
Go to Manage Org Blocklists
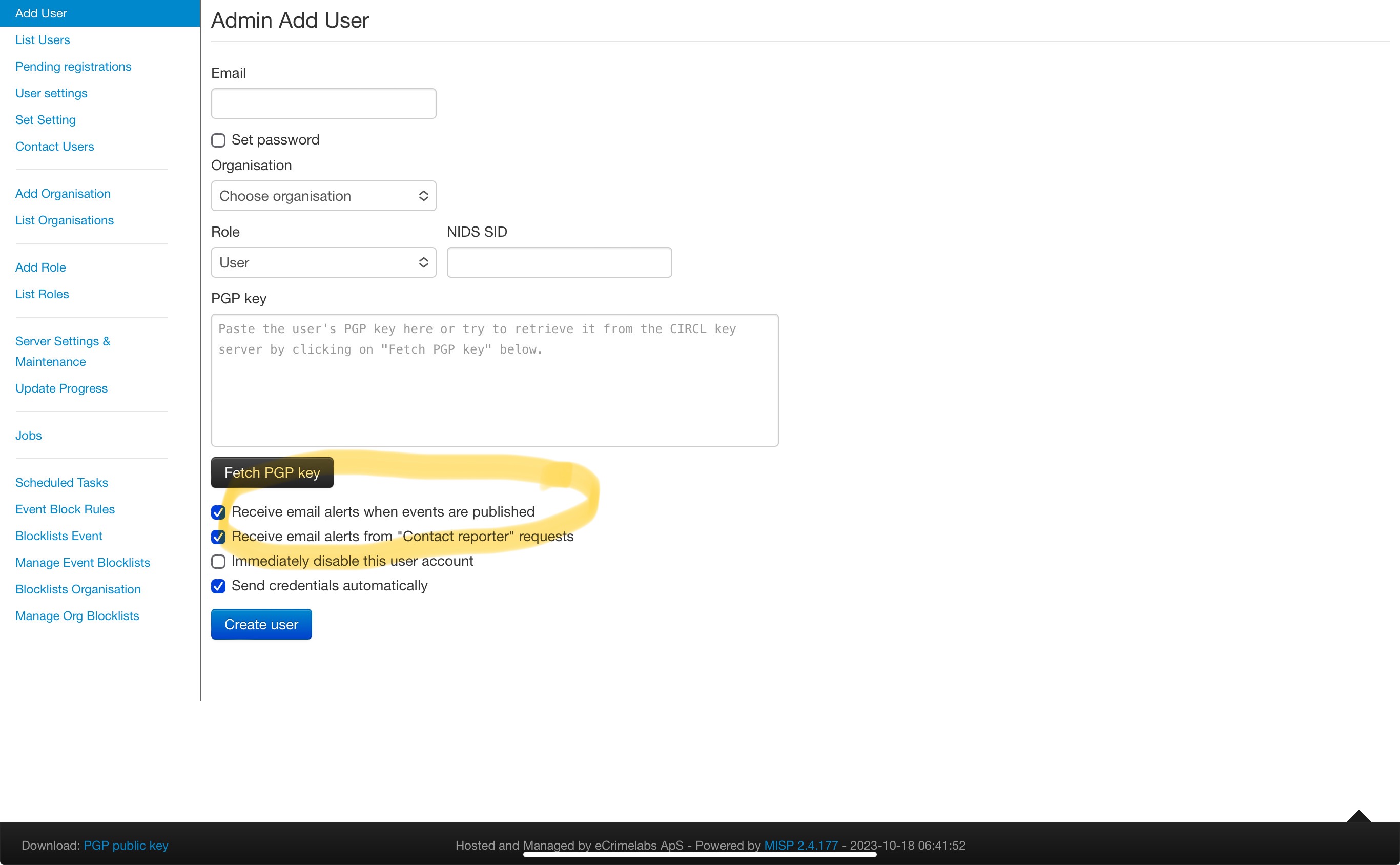click(77, 615)
